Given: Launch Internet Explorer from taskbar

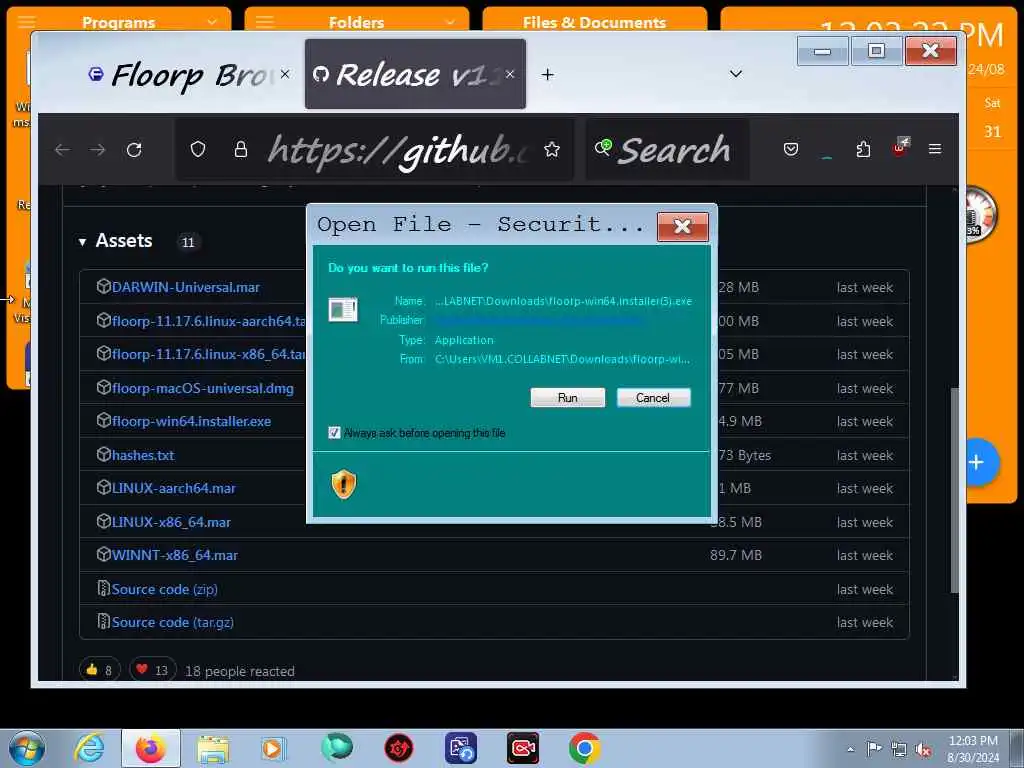Looking at the screenshot, I should [89, 748].
